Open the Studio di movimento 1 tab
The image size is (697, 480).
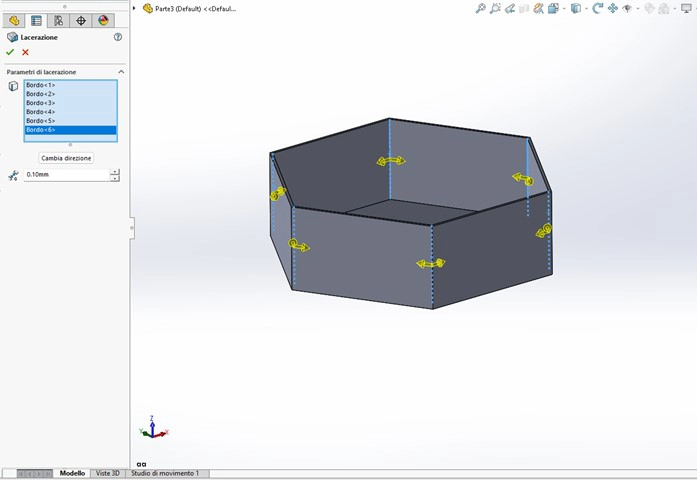165,473
